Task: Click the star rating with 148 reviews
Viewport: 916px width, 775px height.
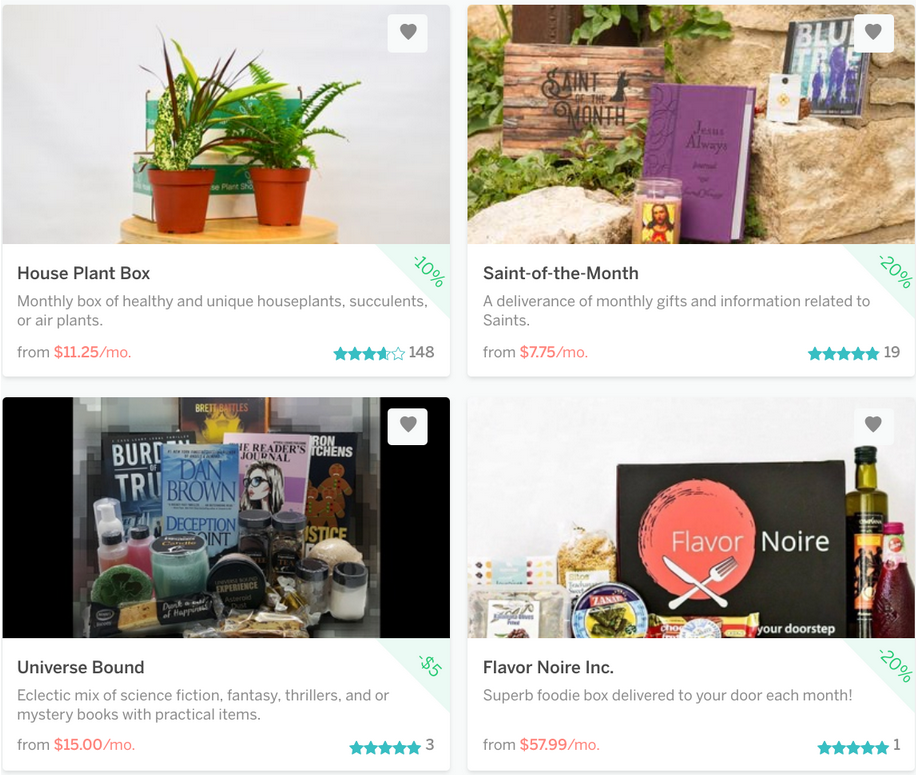Action: click(x=384, y=353)
